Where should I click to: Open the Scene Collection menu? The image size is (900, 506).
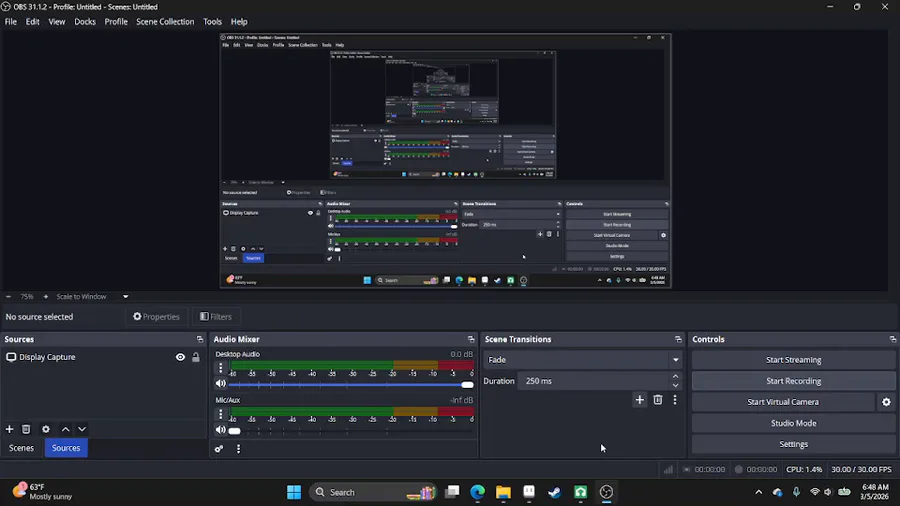tap(165, 22)
